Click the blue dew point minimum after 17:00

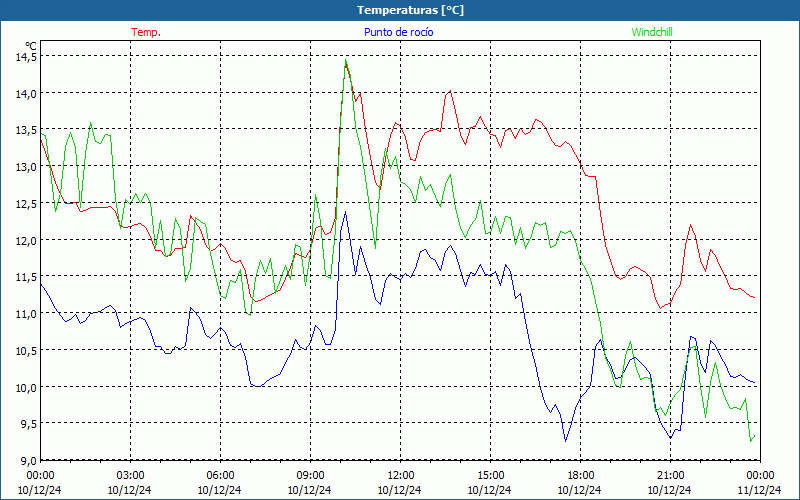click(x=565, y=441)
